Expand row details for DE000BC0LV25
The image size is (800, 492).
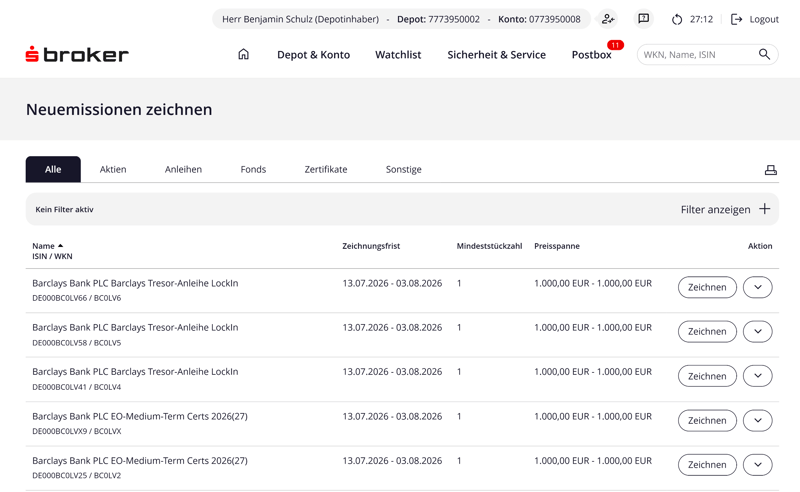[758, 465]
